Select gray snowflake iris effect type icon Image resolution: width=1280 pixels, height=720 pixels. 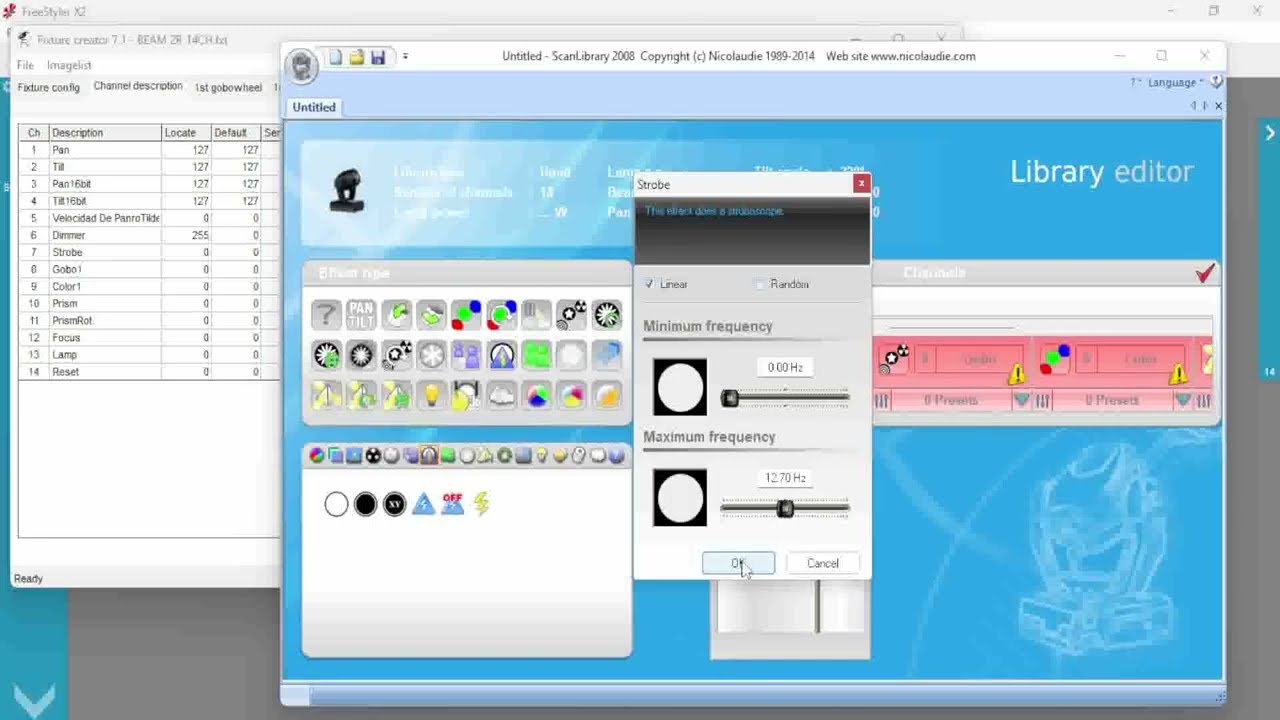point(431,355)
